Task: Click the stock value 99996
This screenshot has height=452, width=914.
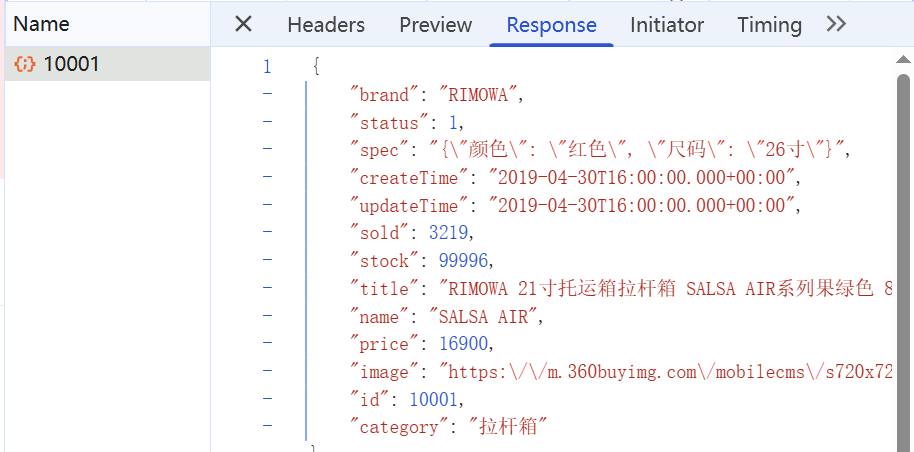Action: 463,261
